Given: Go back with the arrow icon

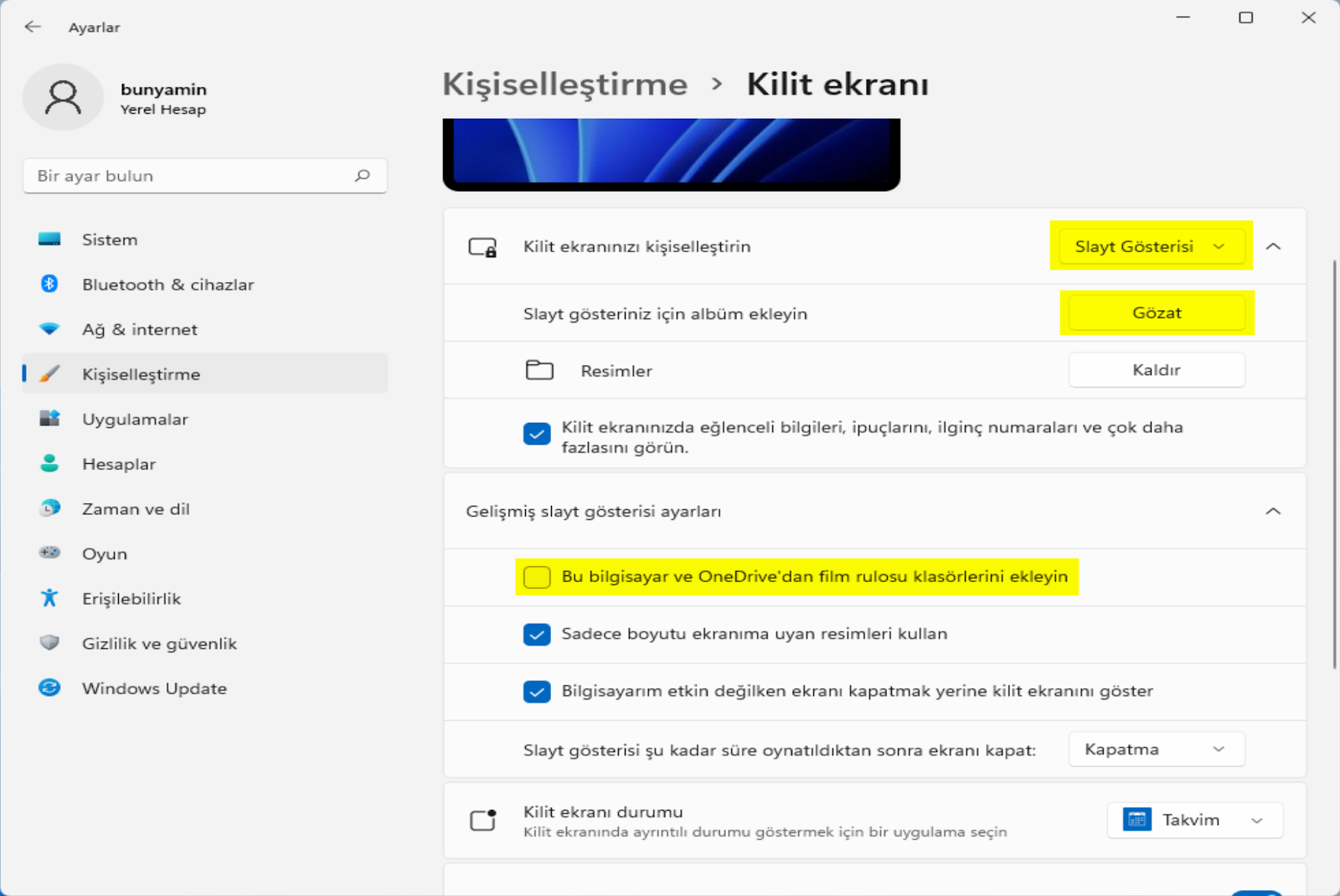Looking at the screenshot, I should click(x=33, y=27).
